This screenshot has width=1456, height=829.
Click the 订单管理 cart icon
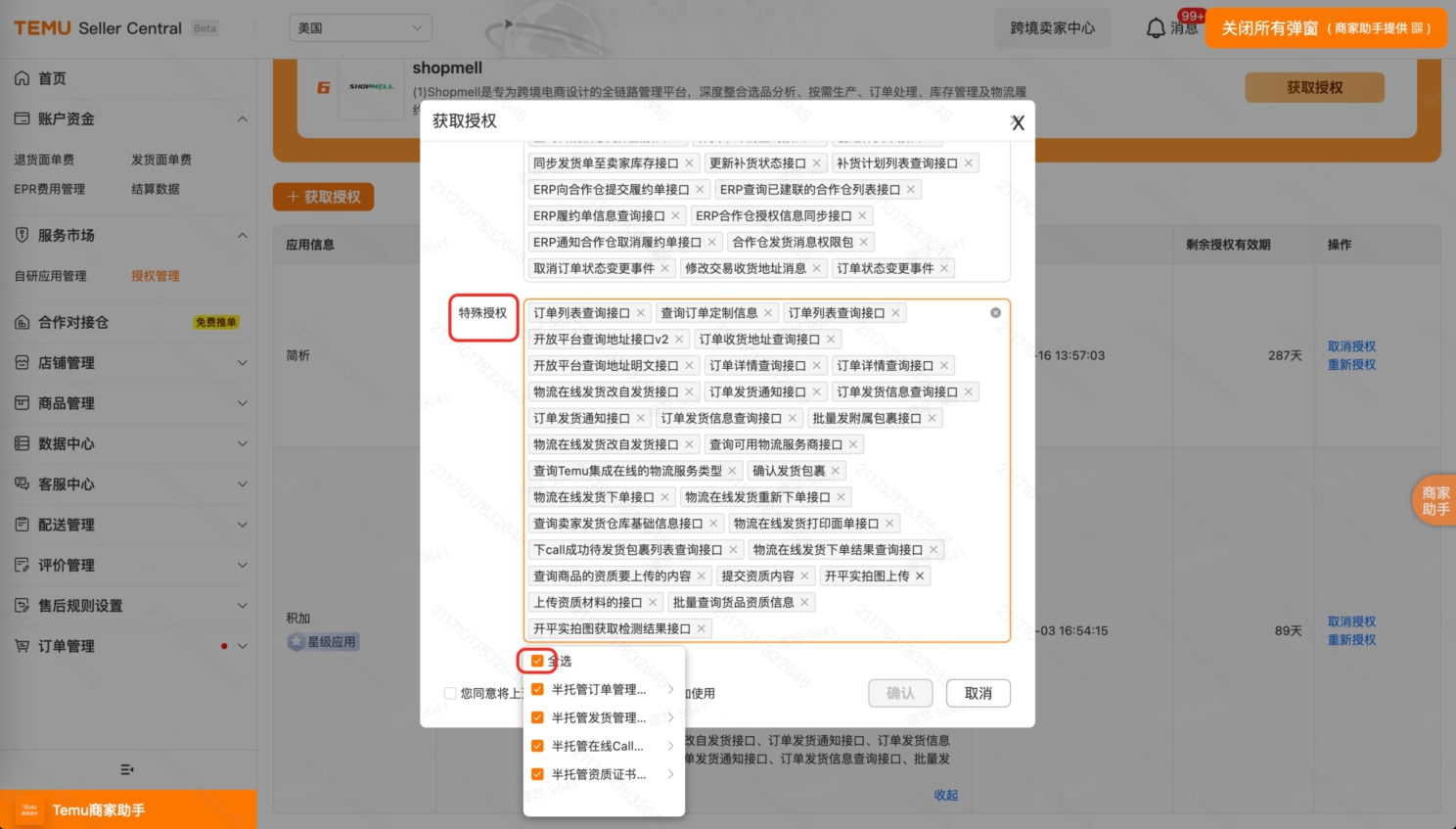[x=22, y=646]
